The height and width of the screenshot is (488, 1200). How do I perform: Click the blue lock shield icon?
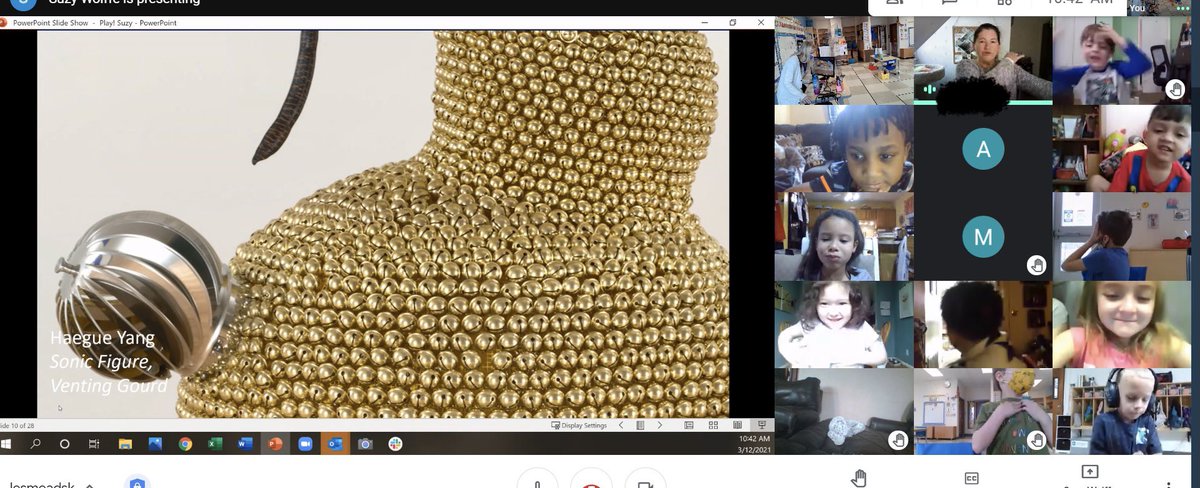137,482
